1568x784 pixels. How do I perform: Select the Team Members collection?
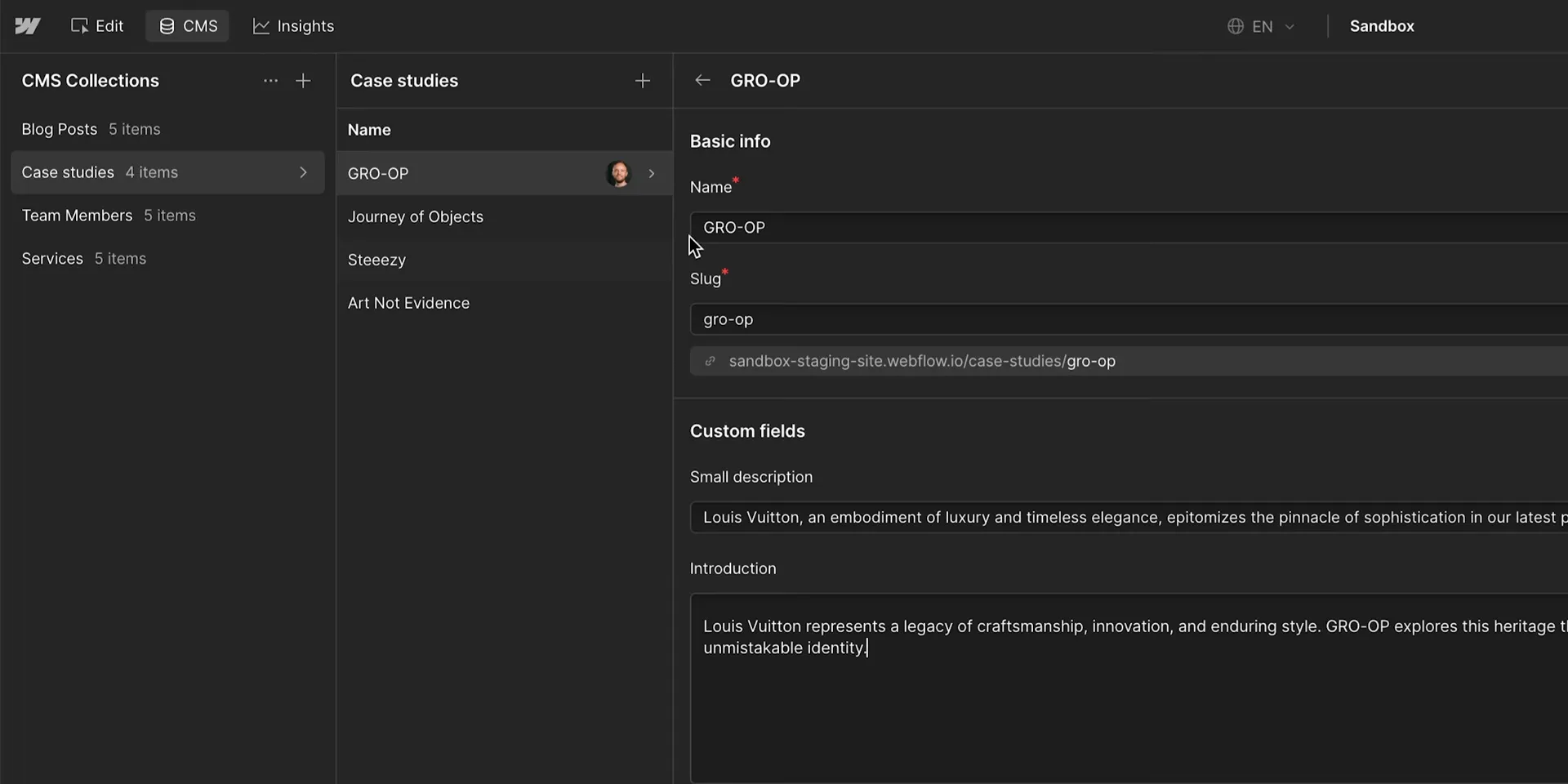(x=167, y=216)
